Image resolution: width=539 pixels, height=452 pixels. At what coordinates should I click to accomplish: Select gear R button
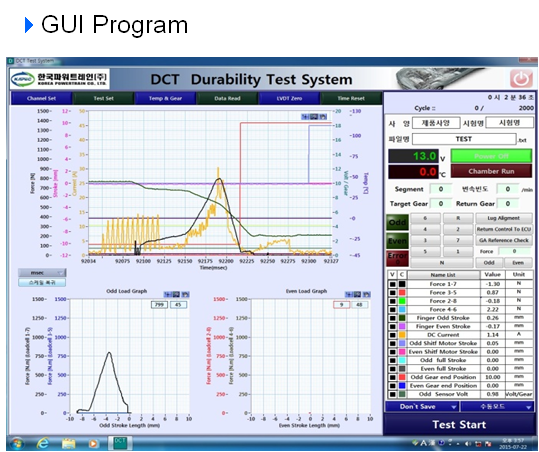tap(458, 218)
